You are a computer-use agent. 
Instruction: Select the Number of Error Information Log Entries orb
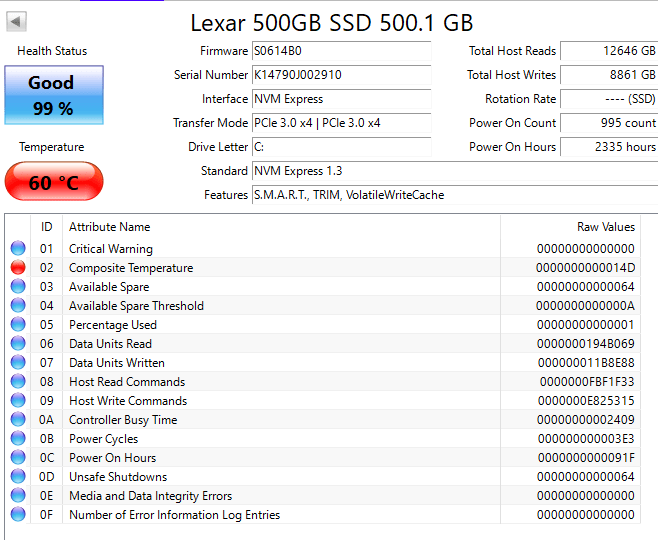click(18, 514)
